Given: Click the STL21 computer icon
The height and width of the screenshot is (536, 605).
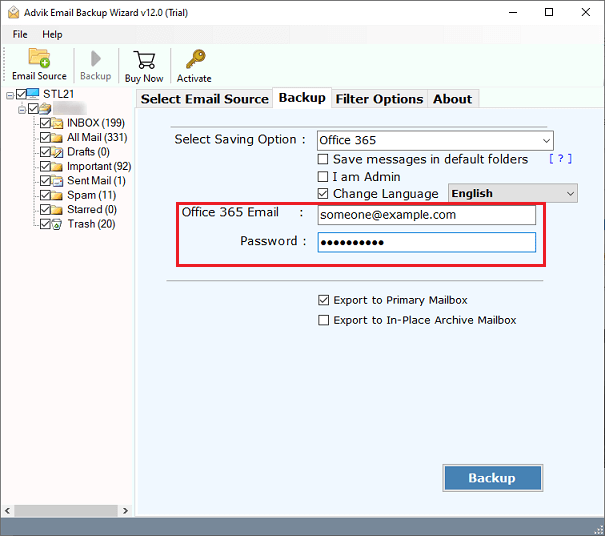Looking at the screenshot, I should 33,94.
